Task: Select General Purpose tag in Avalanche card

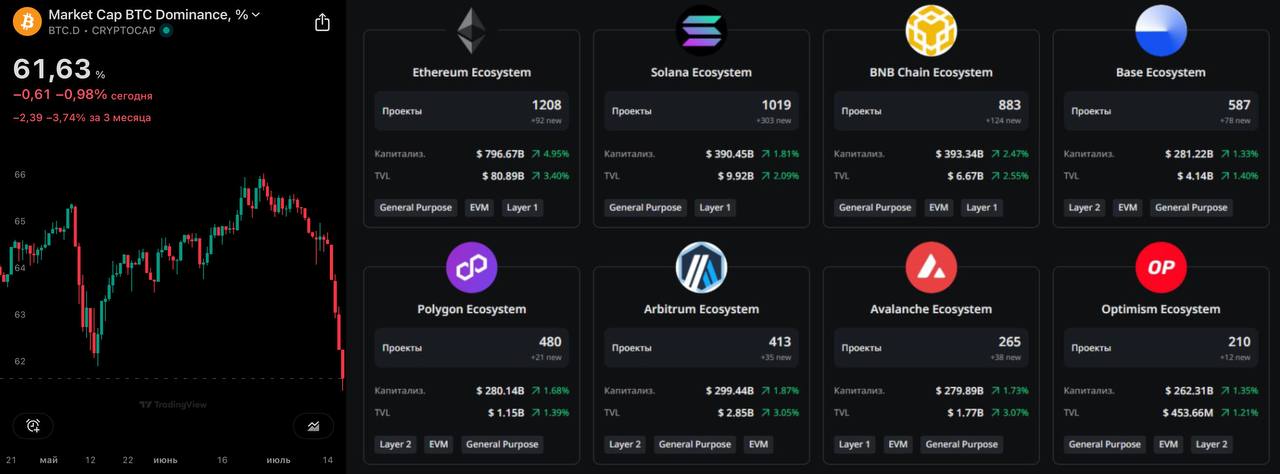Action: click(x=961, y=444)
